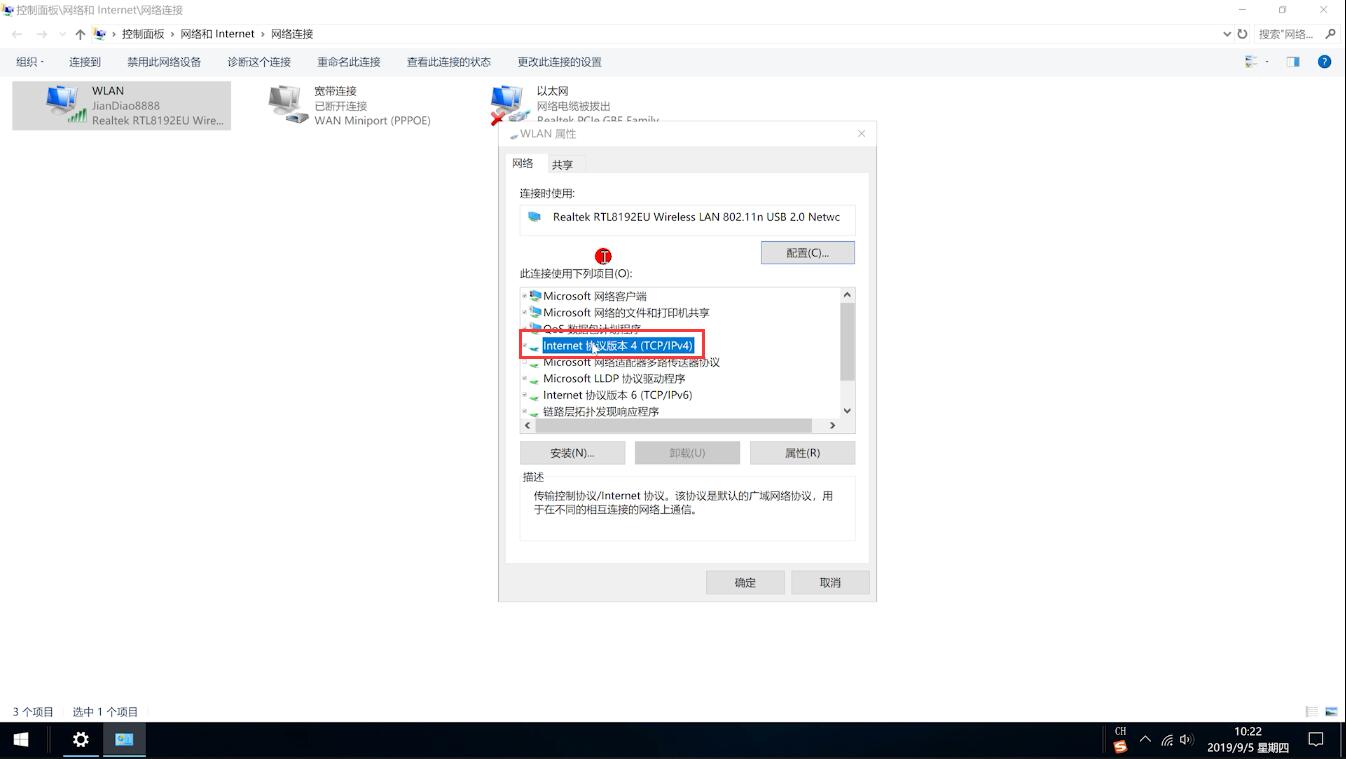Click 连接到 toolbar command

pyautogui.click(x=85, y=62)
